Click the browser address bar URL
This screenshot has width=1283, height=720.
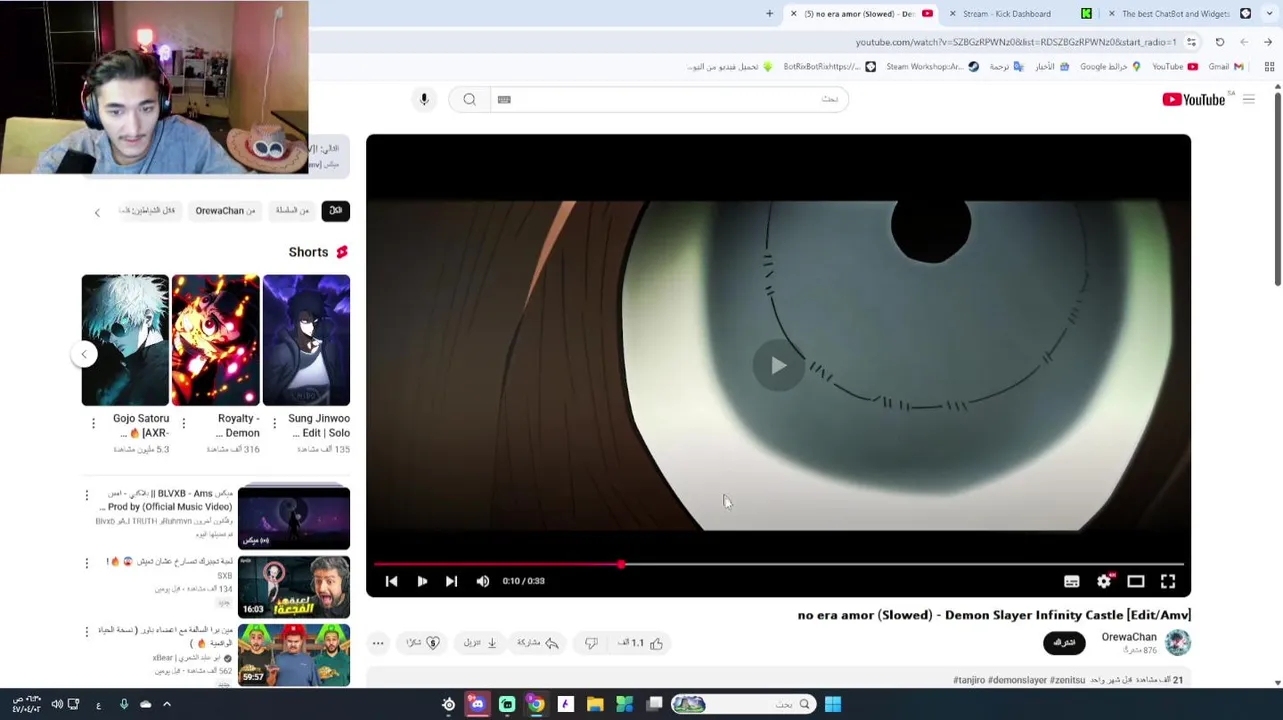click(1016, 42)
